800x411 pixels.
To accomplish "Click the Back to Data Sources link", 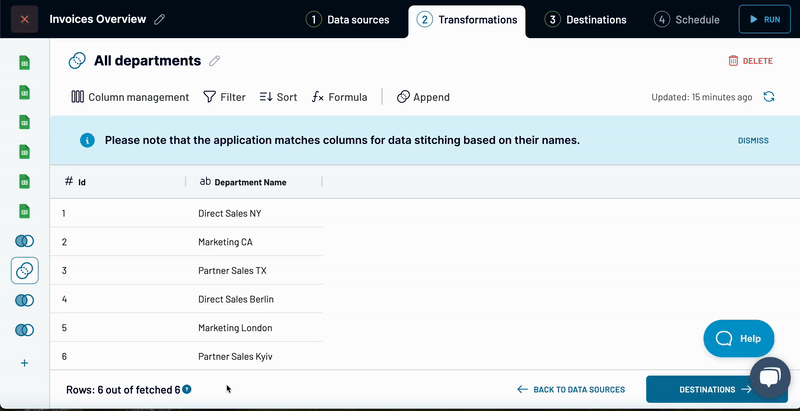I will pos(571,390).
